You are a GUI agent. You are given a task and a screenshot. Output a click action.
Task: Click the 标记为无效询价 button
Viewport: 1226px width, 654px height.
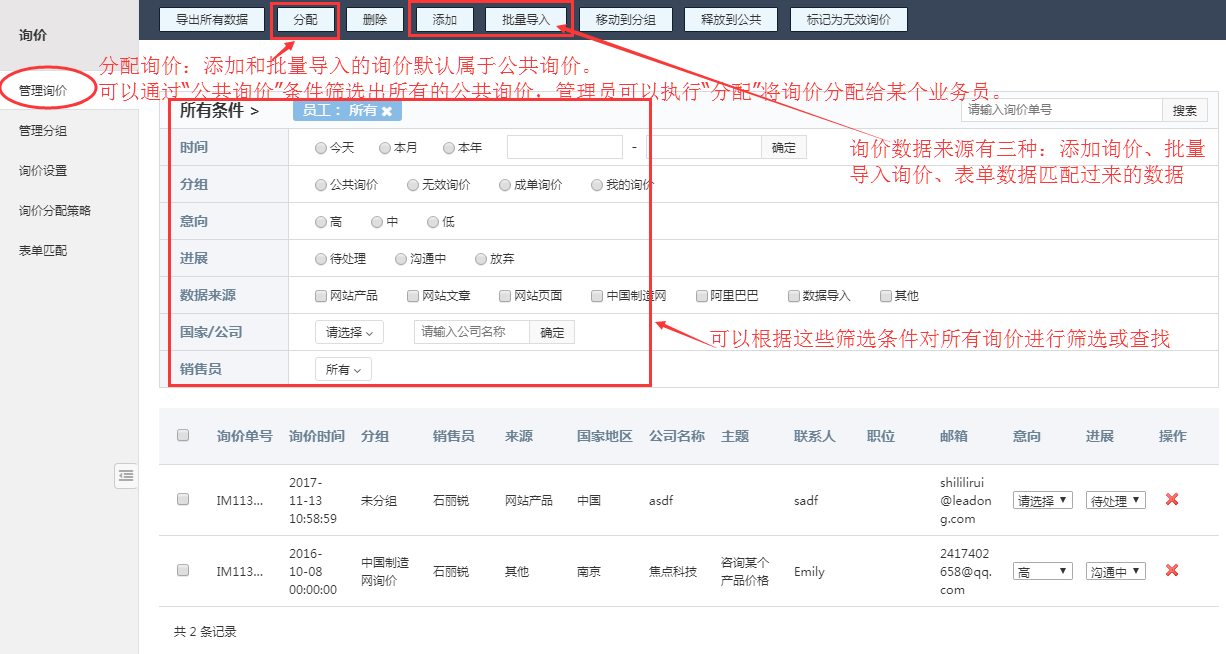coord(851,19)
